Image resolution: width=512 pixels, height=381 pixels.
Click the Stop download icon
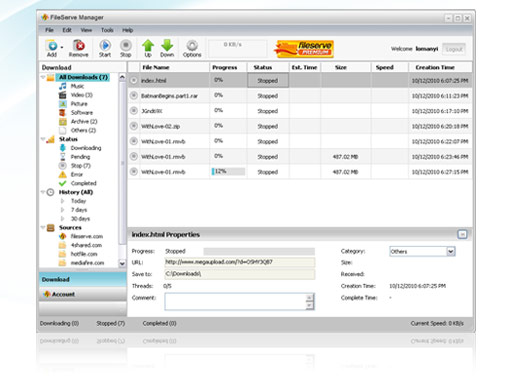pos(126,45)
